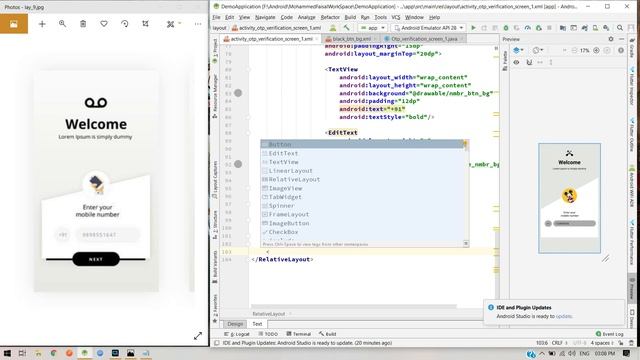This screenshot has width=640, height=360.
Task: Zoom in Preview with plus icon
Action: (596, 50)
